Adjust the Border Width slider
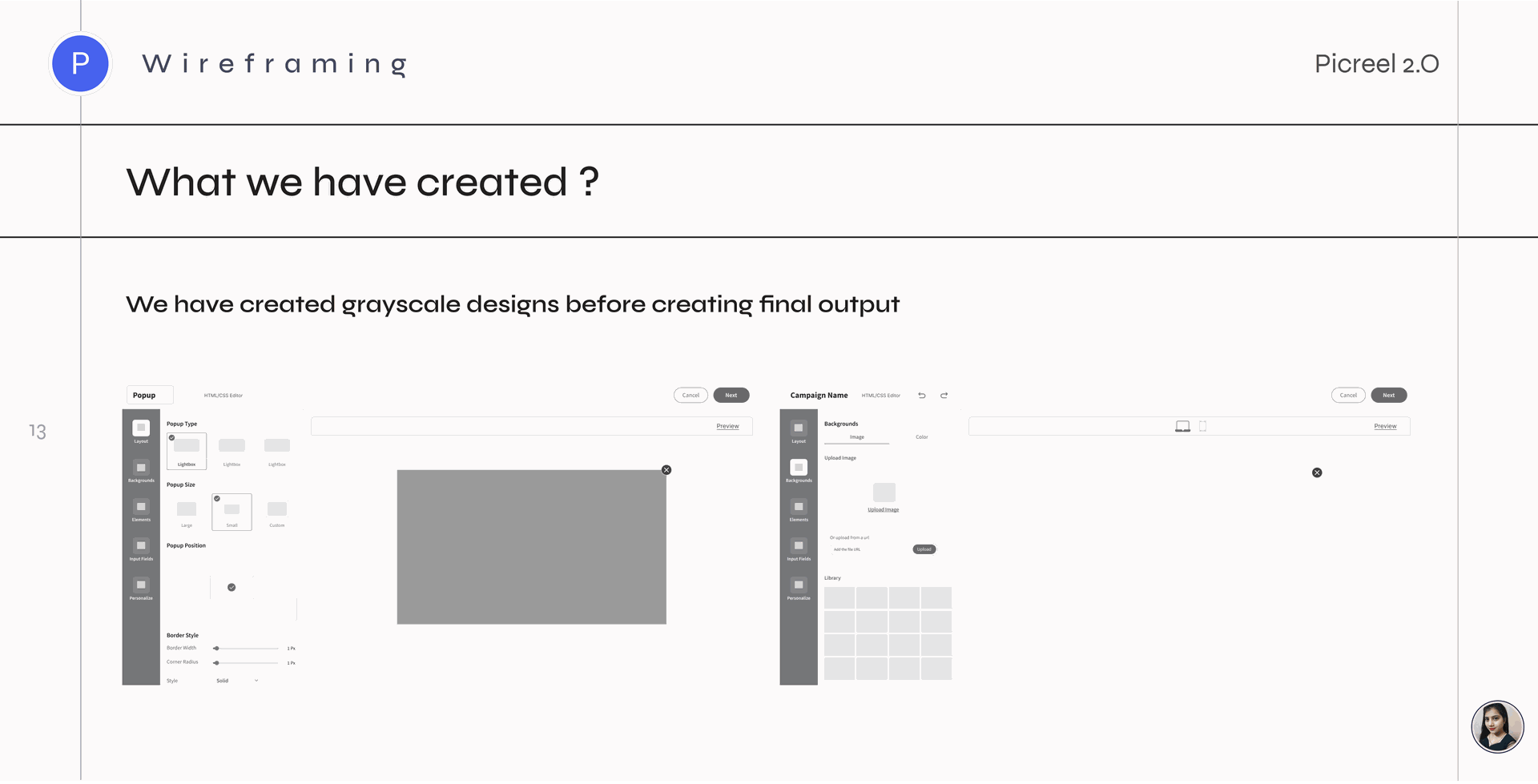The height and width of the screenshot is (784, 1538). pos(247,649)
